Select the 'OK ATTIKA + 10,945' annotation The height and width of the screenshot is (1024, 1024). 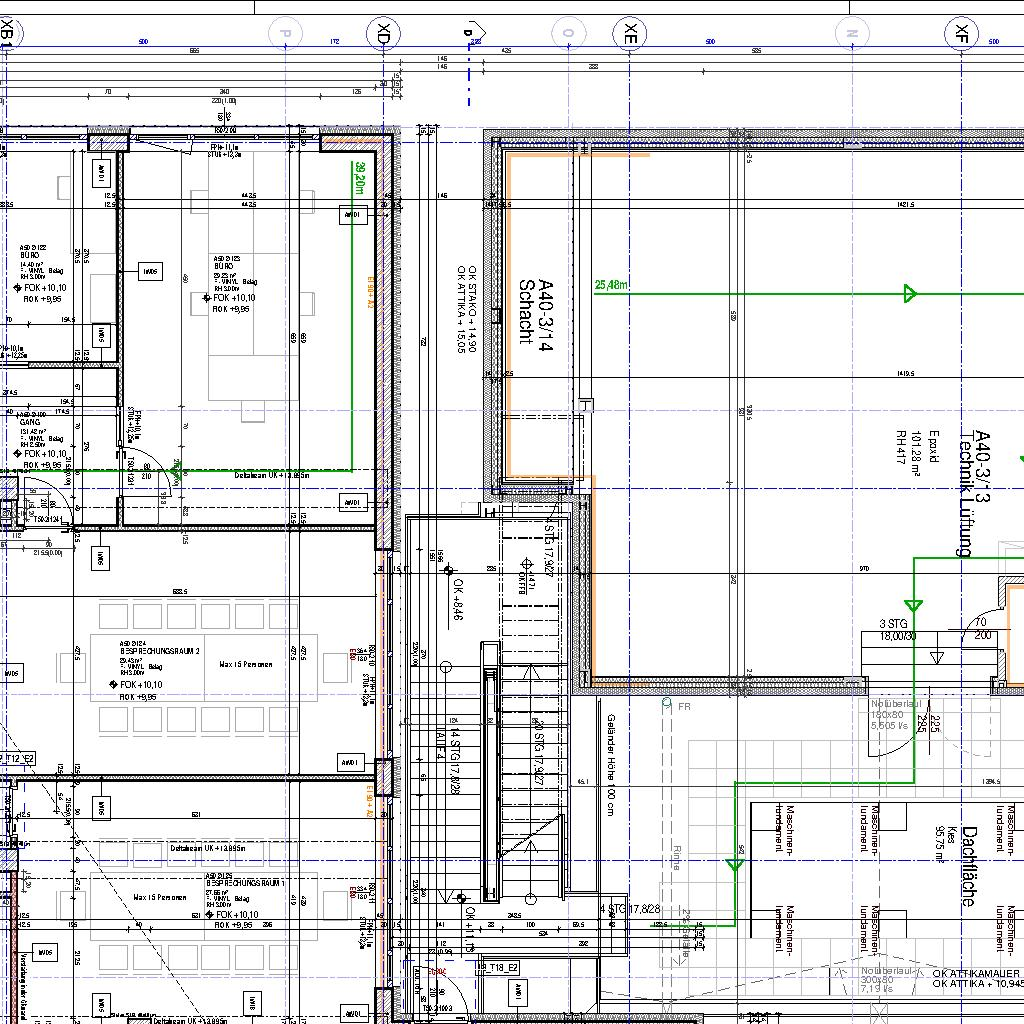(x=978, y=984)
